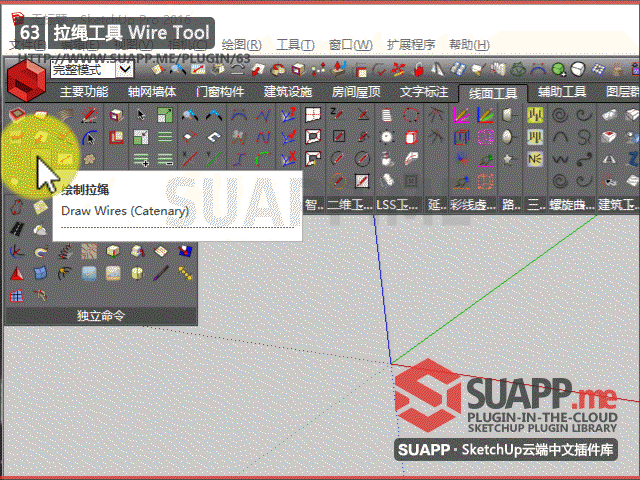Open the 工具(T) menu

point(296,44)
